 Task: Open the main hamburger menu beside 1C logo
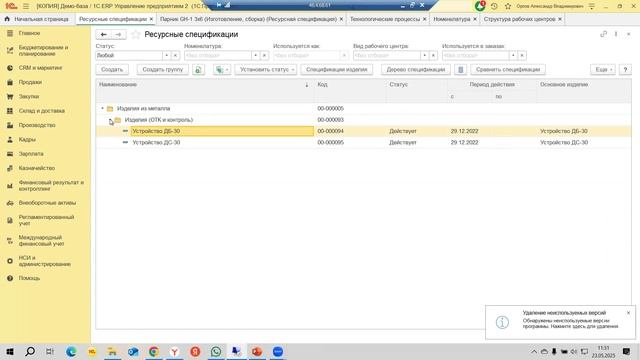26,6
